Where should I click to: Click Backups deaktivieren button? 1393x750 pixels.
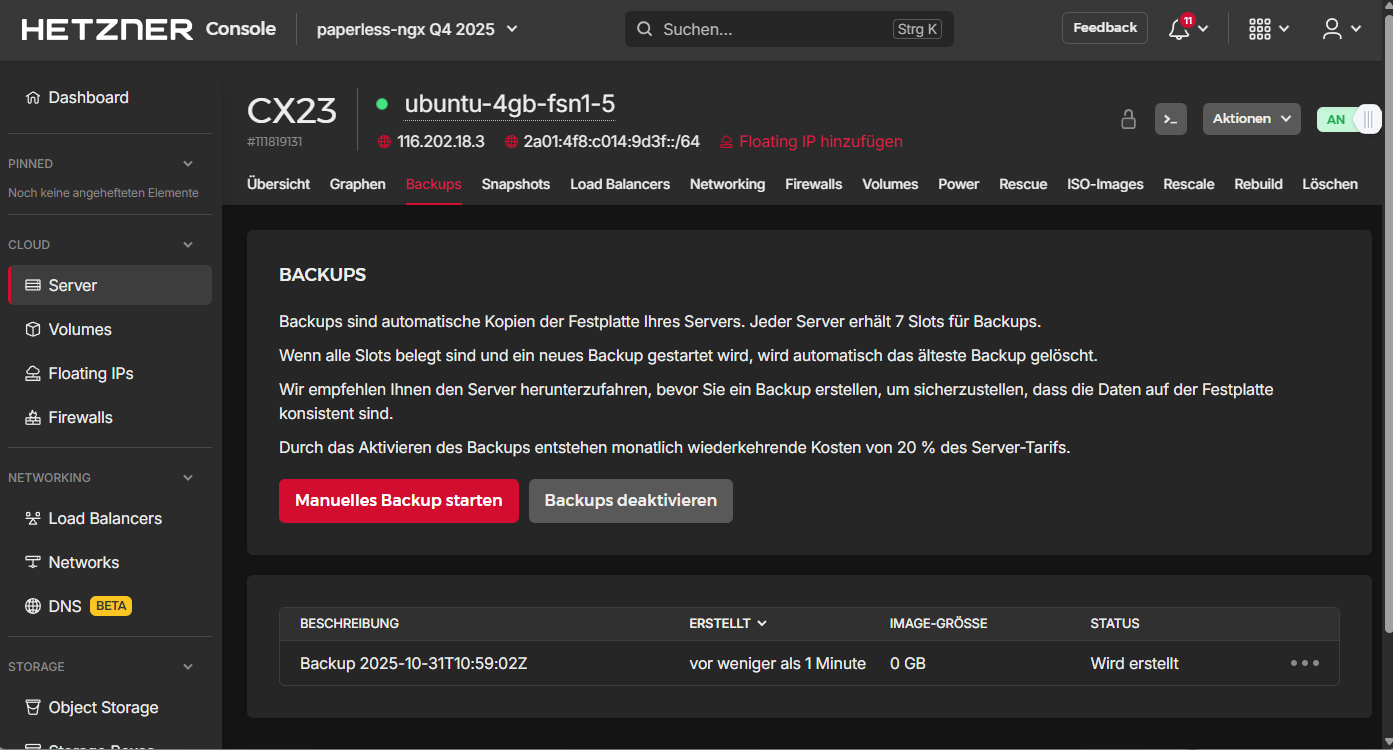tap(630, 500)
